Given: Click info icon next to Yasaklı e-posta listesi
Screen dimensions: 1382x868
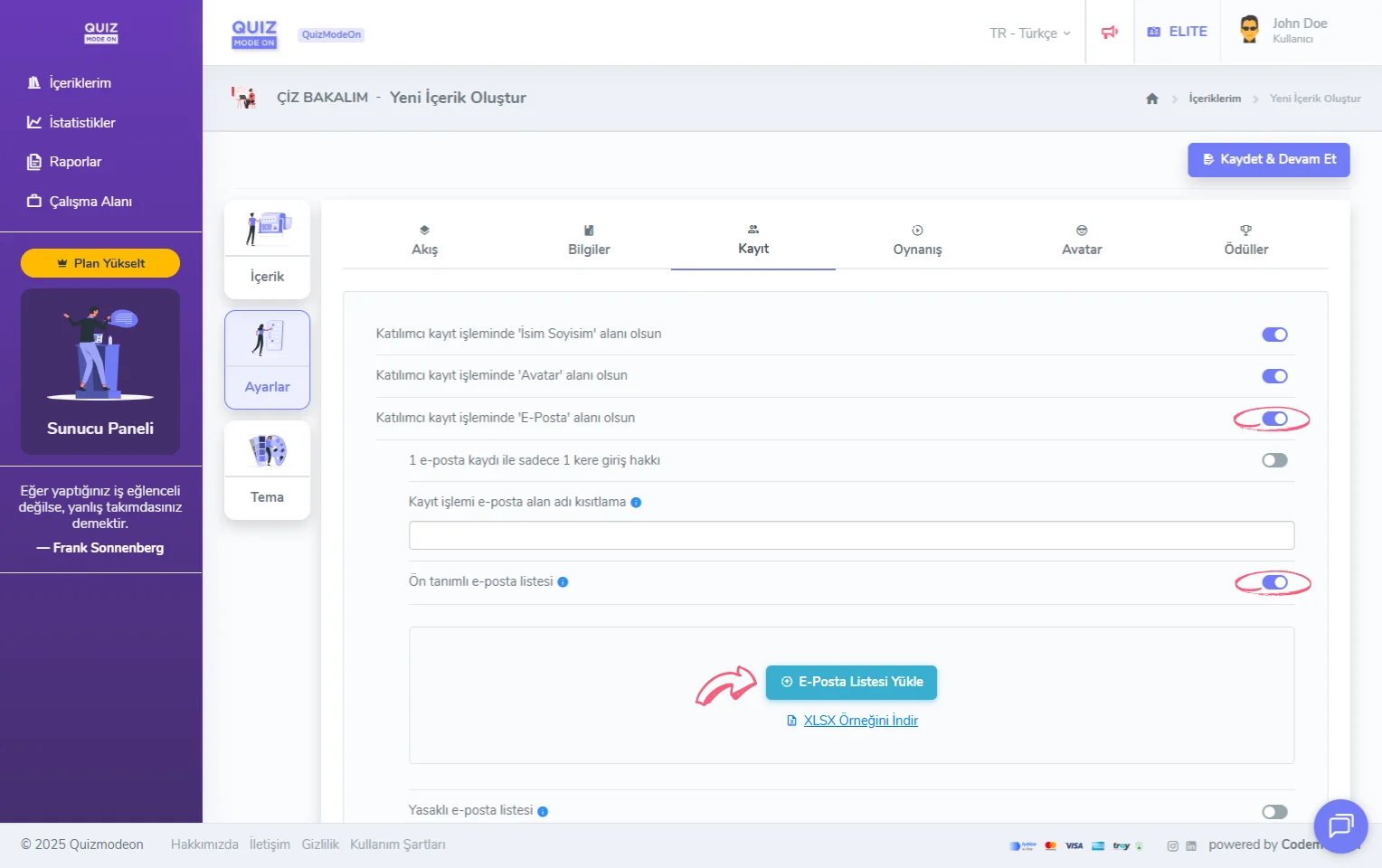Looking at the screenshot, I should (543, 812).
